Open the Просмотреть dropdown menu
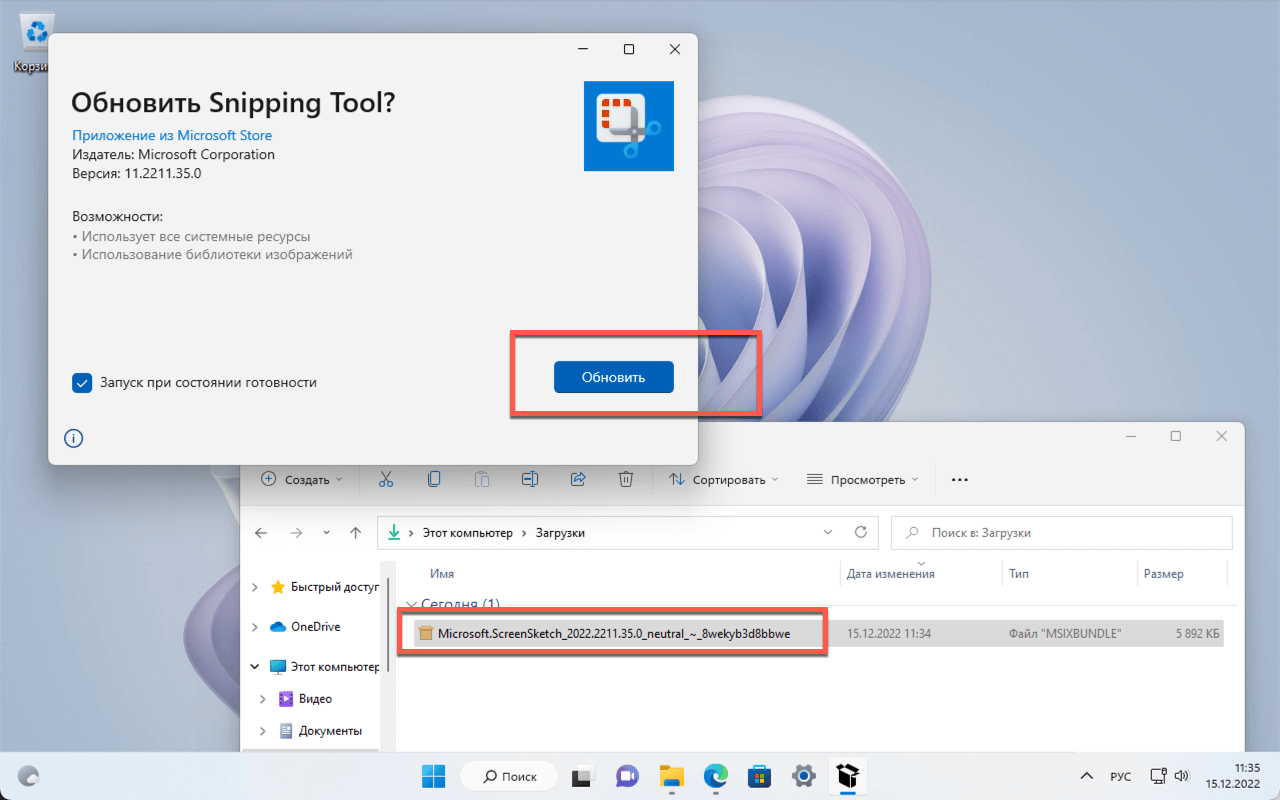The height and width of the screenshot is (800, 1280). (x=862, y=479)
